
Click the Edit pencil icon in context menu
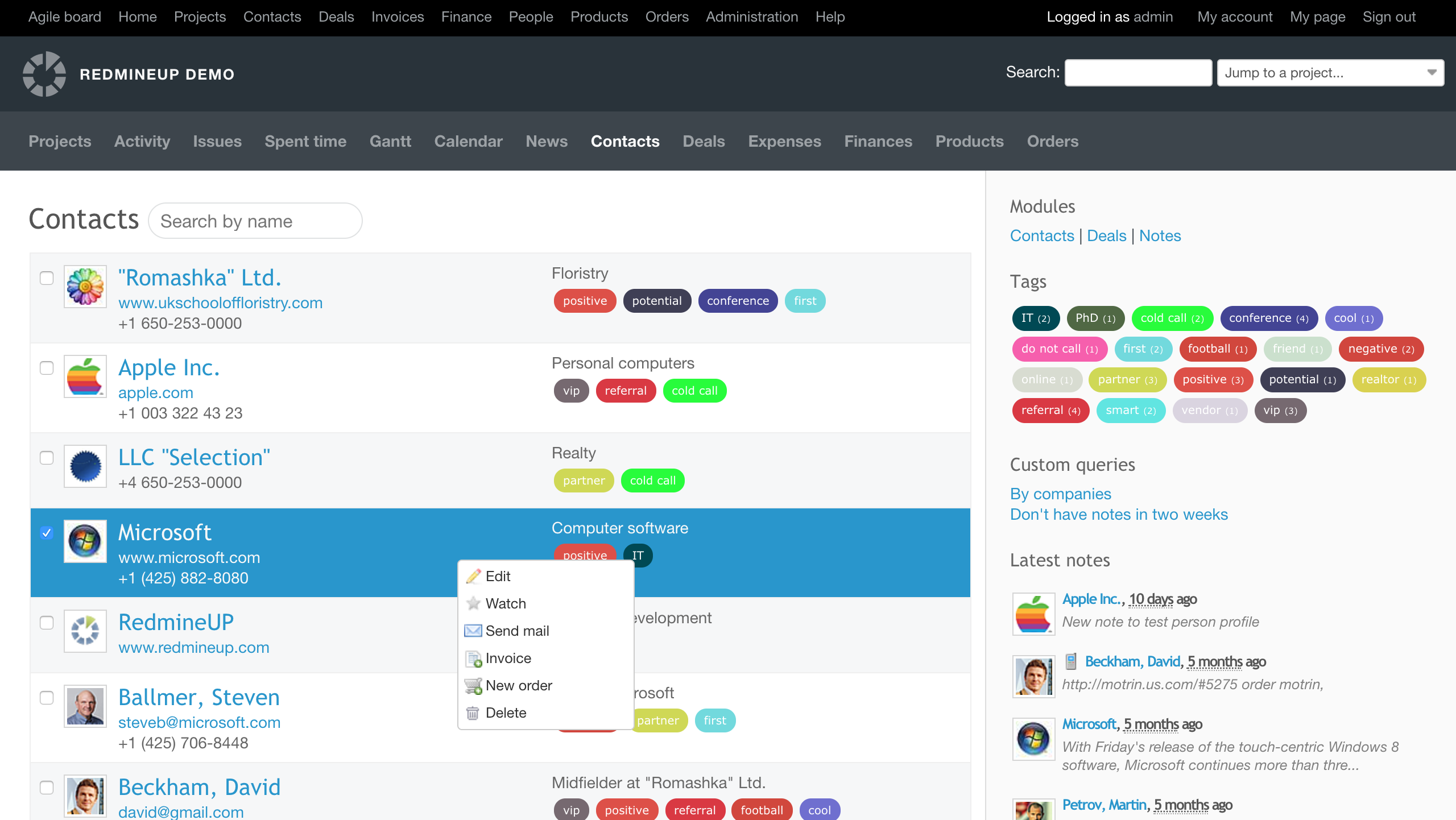[x=474, y=576]
